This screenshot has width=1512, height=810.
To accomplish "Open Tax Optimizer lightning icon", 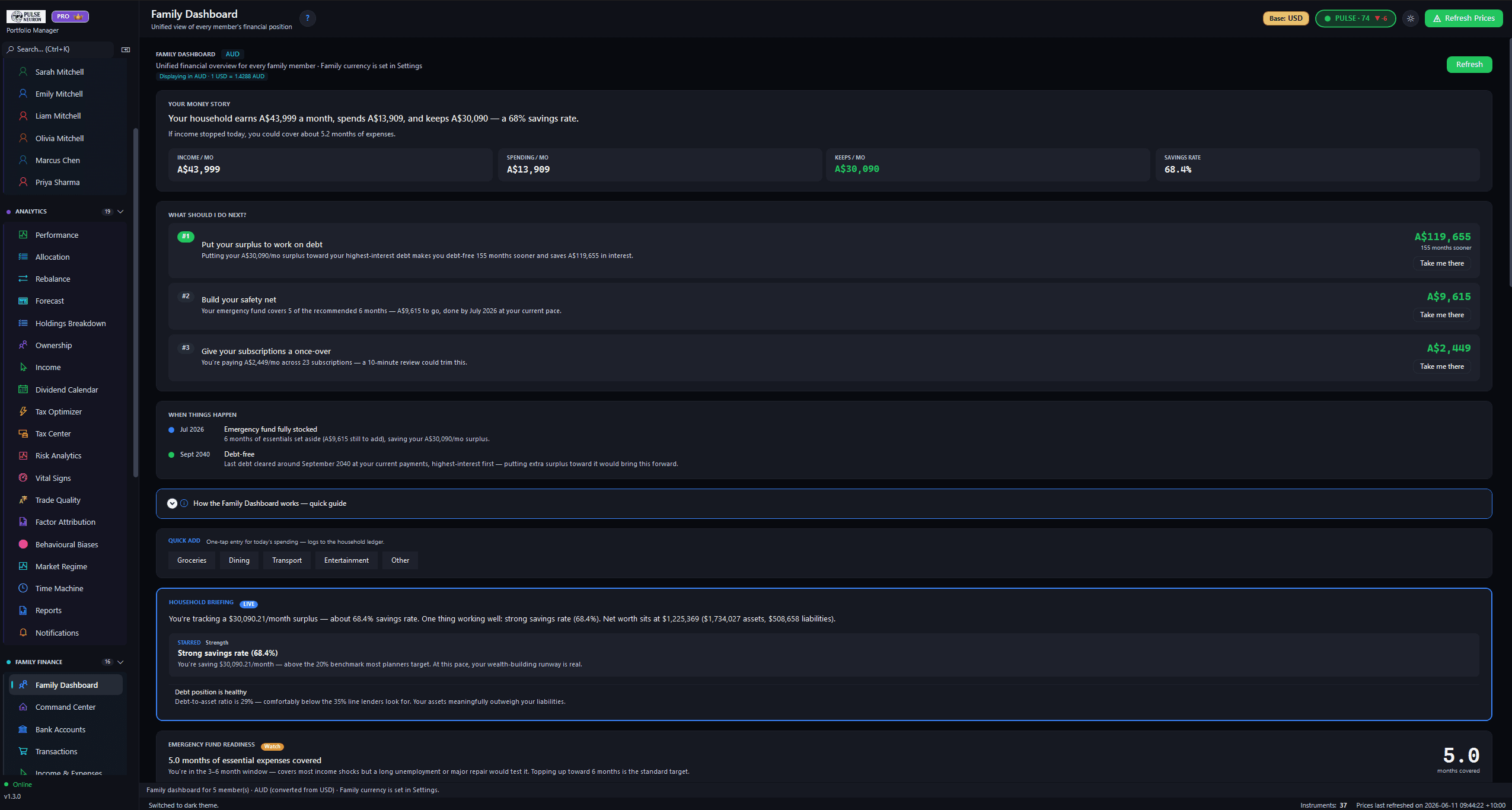I will click(x=23, y=412).
